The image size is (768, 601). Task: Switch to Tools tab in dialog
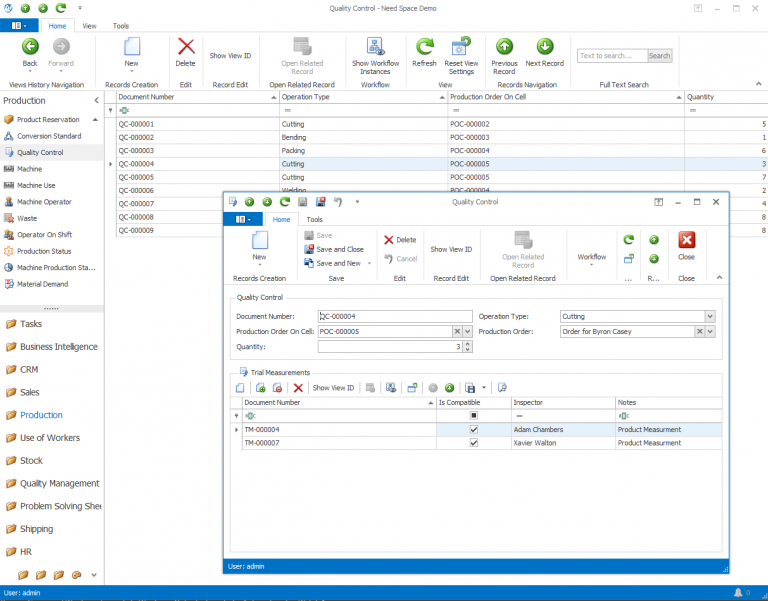(x=314, y=219)
